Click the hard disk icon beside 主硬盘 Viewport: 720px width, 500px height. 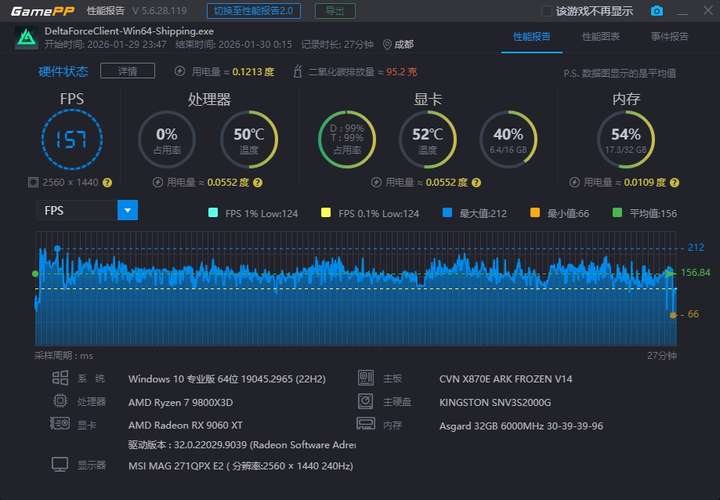[366, 401]
